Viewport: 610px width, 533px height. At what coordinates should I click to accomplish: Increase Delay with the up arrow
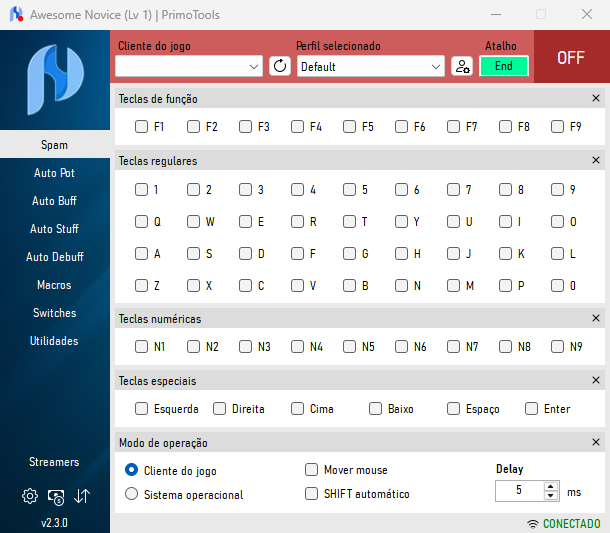pyautogui.click(x=550, y=486)
